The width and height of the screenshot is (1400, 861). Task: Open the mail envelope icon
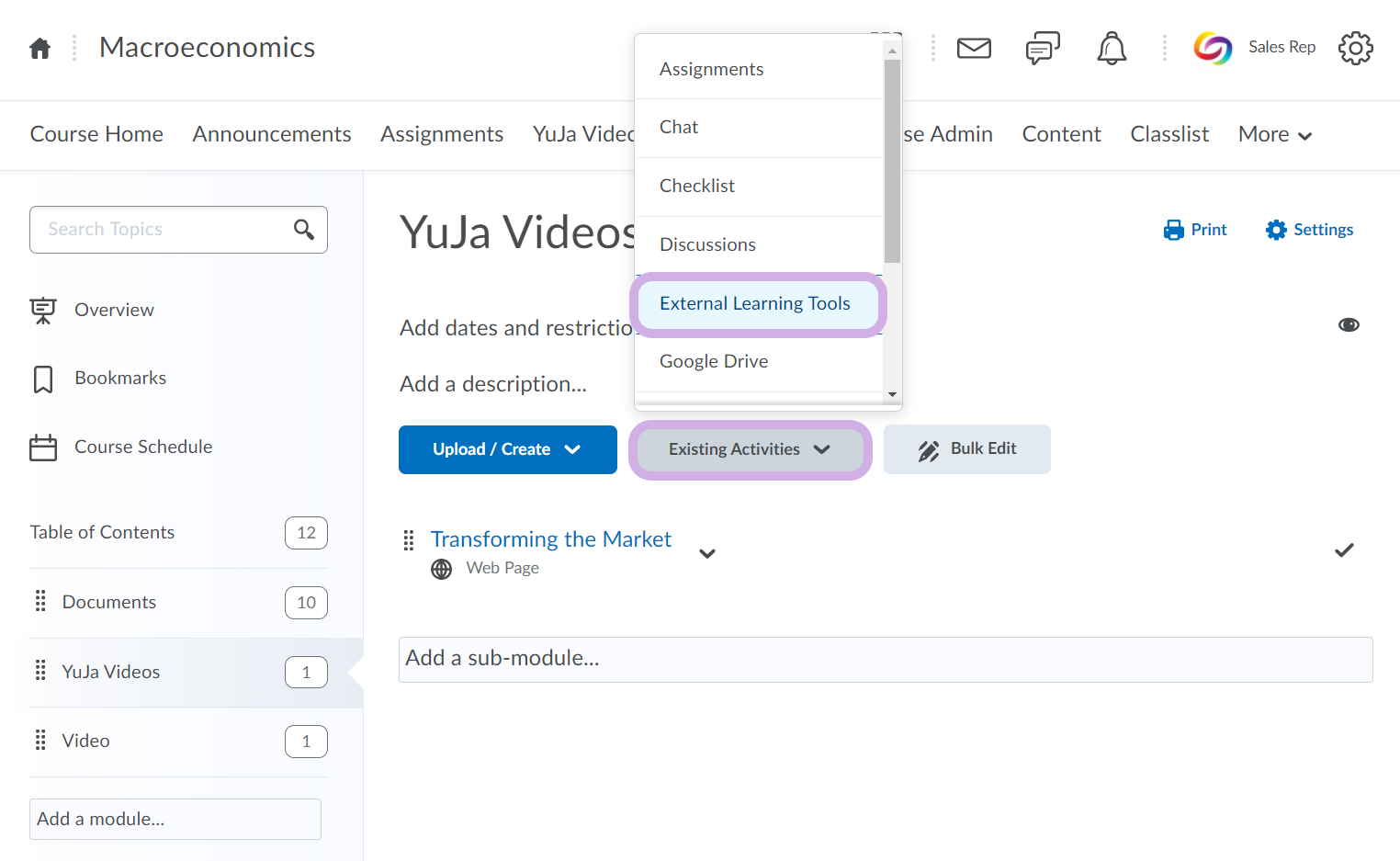pyautogui.click(x=974, y=48)
